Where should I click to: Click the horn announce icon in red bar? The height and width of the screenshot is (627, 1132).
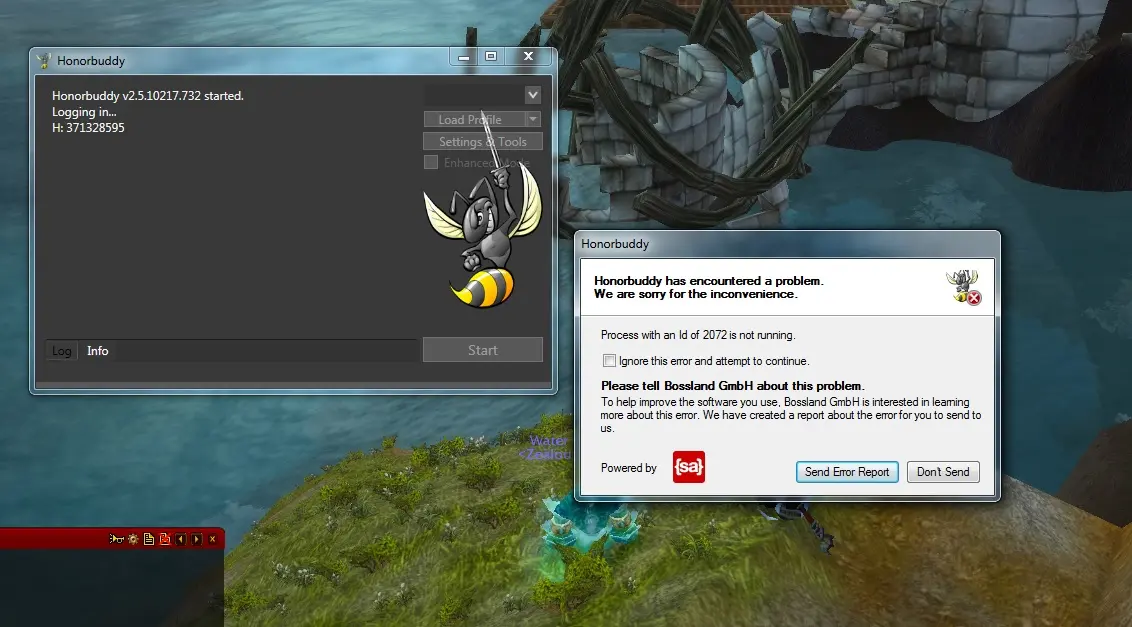(x=116, y=539)
